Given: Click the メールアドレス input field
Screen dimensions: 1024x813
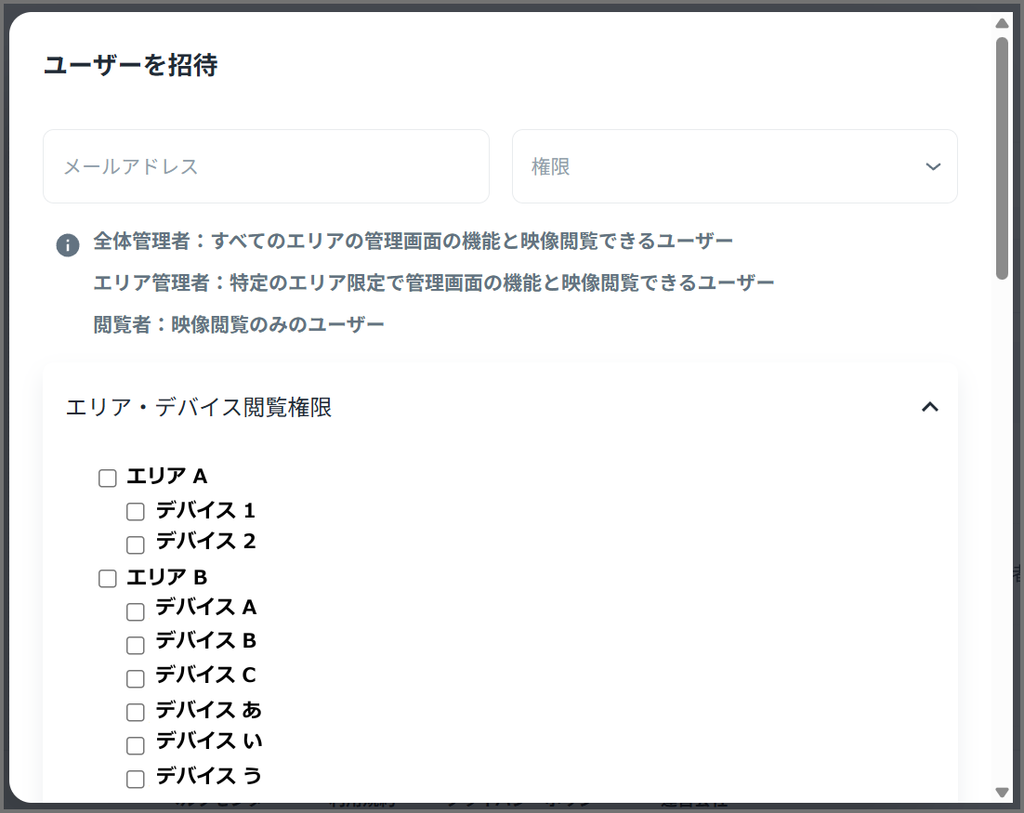Looking at the screenshot, I should [266, 167].
